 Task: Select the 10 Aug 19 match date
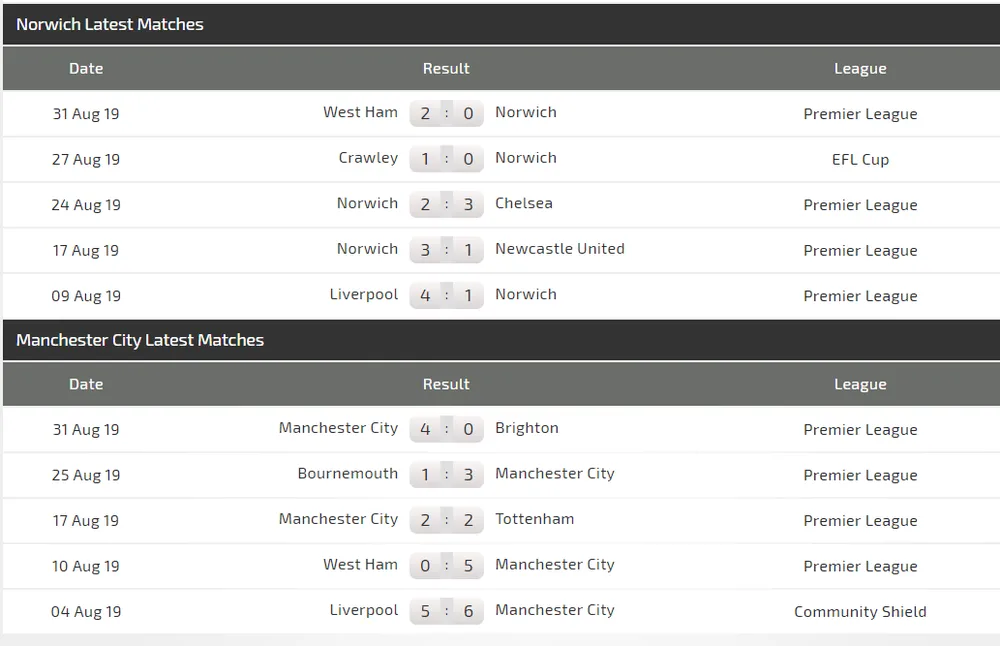86,566
